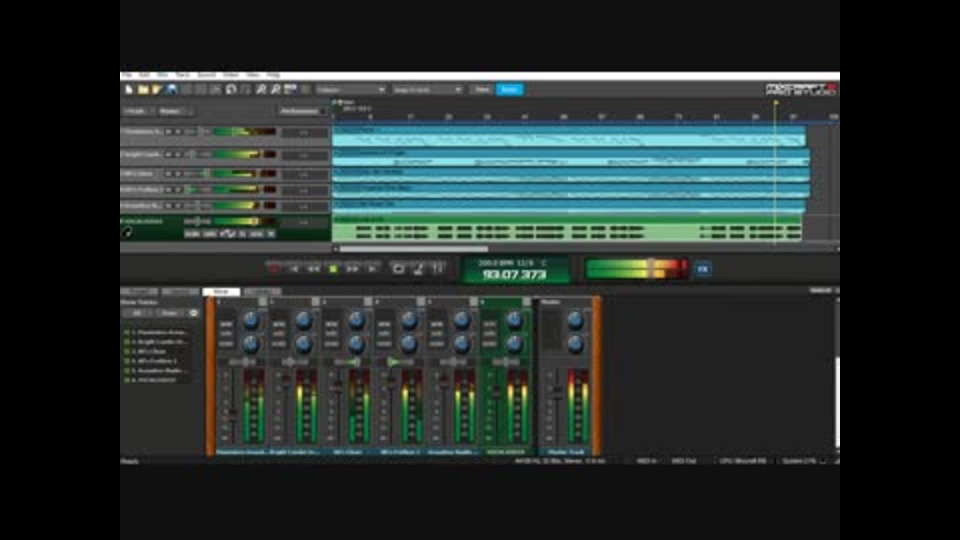Image resolution: width=960 pixels, height=540 pixels.
Task: Click the third yellow toolbar icon beside Open
Action: pos(157,89)
